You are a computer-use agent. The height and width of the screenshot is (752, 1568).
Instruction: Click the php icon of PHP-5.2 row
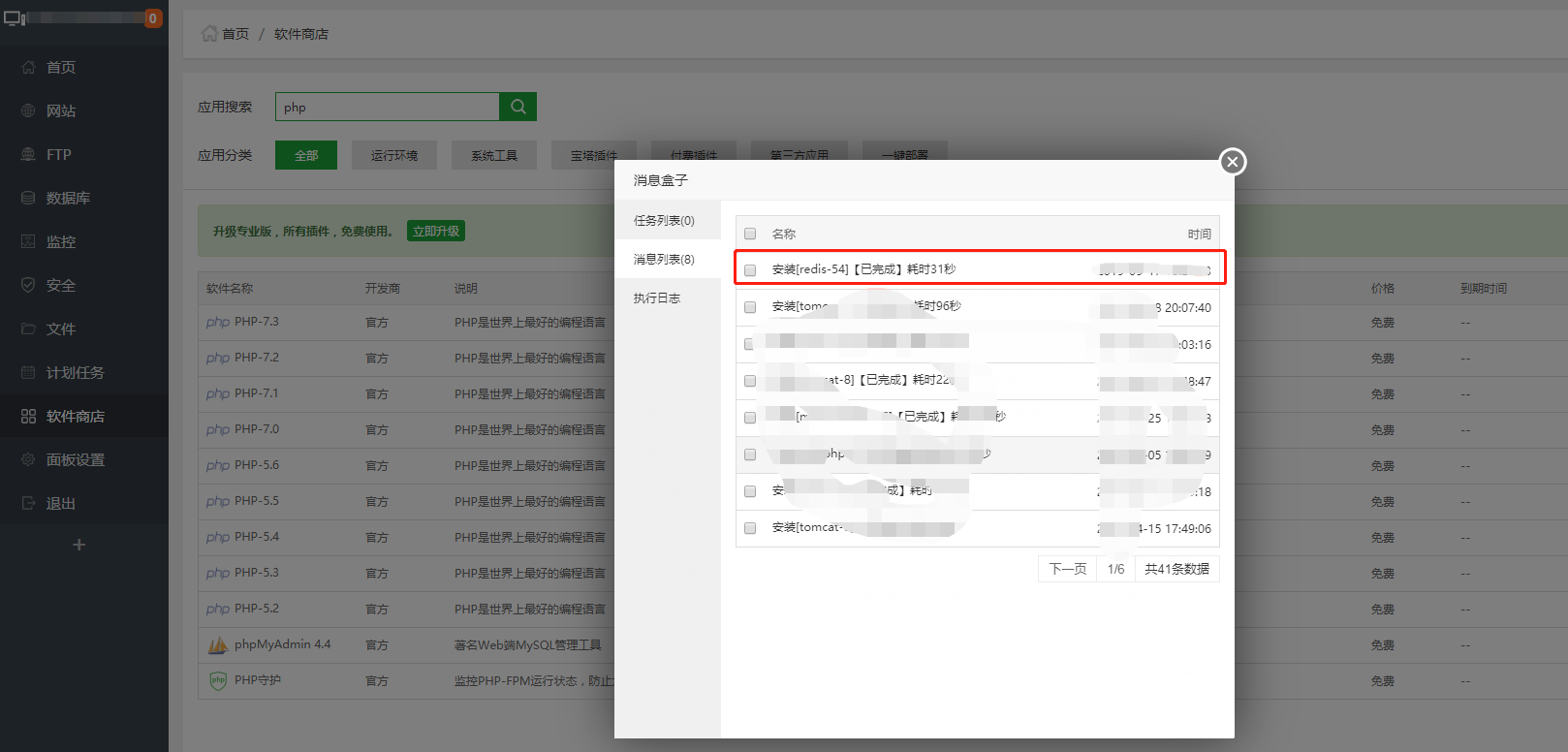[x=218, y=609]
